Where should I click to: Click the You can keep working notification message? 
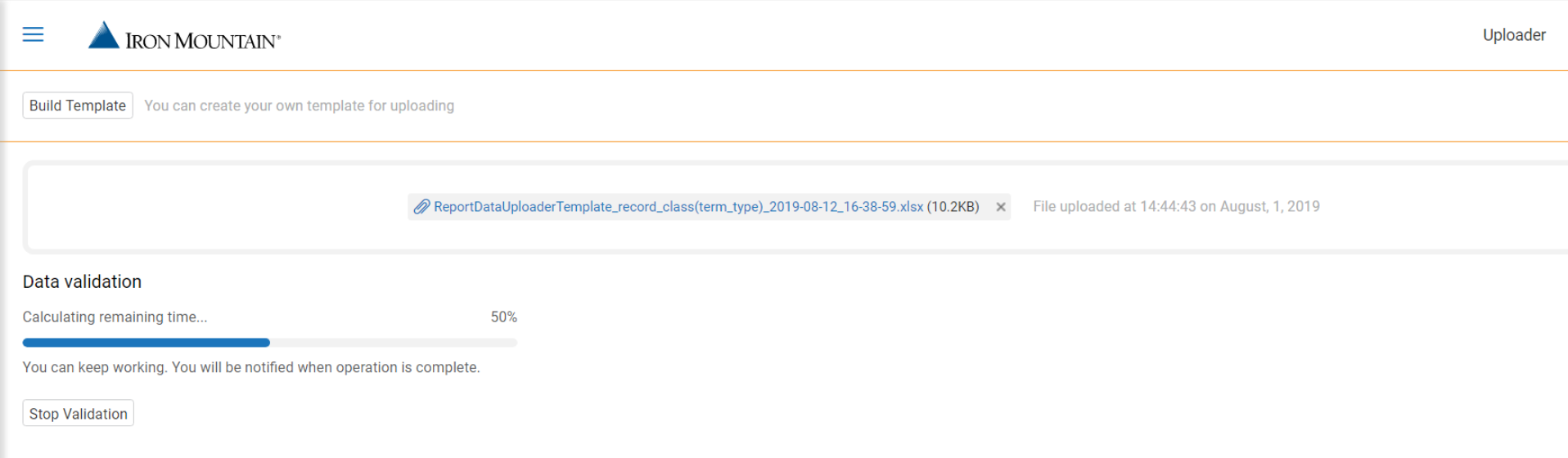pyautogui.click(x=251, y=367)
